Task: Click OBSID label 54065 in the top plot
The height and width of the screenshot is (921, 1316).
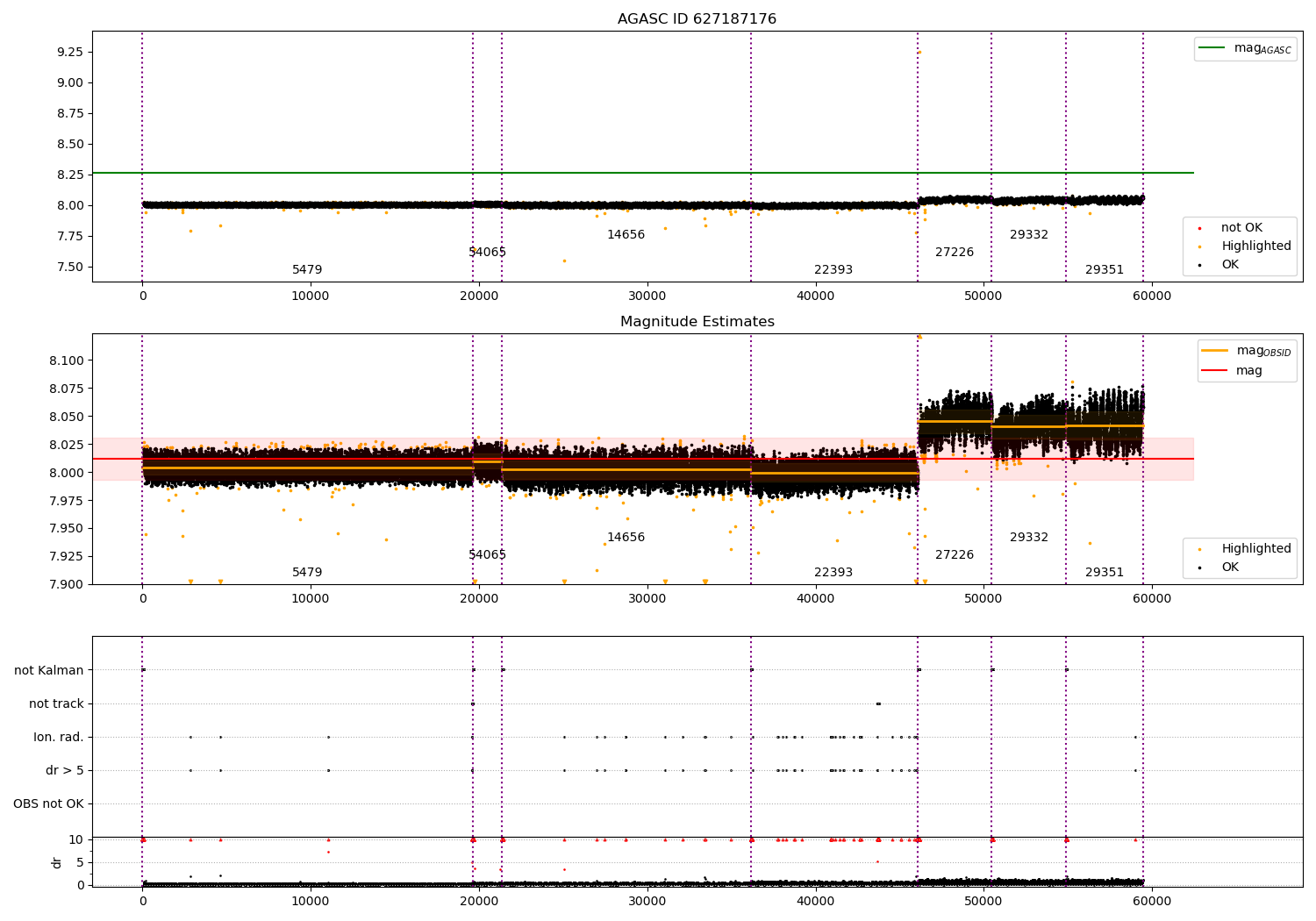Action: click(x=488, y=253)
